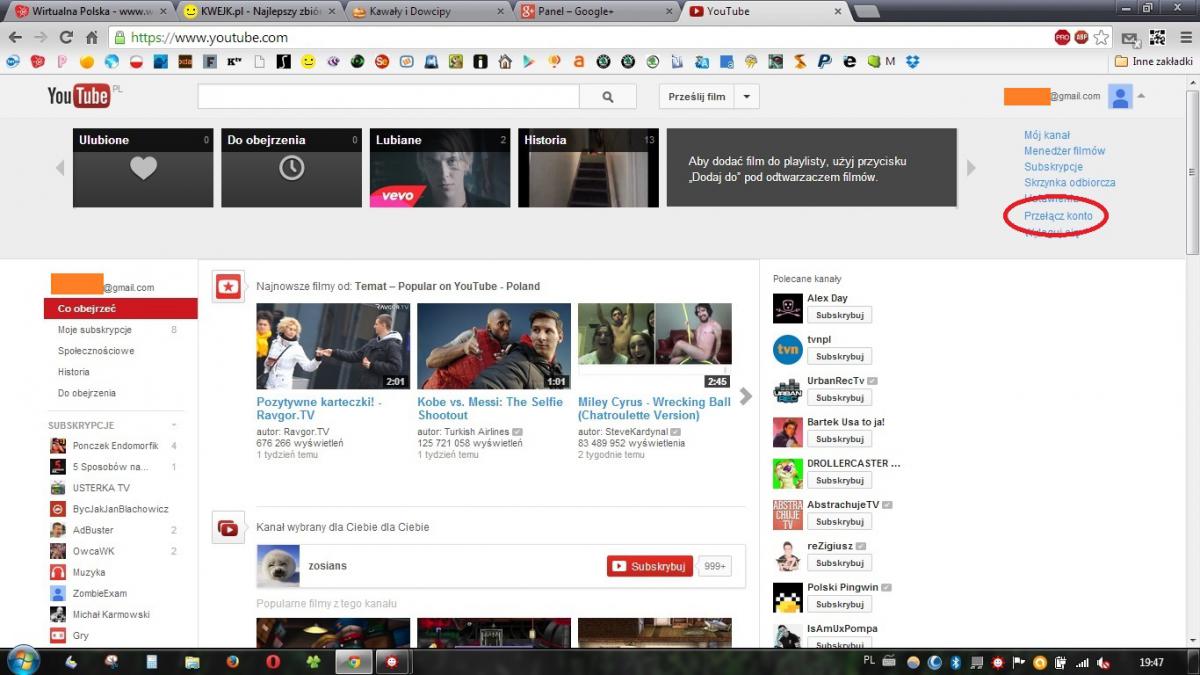Play Kobe vs. Messi video thumbnail
The width and height of the screenshot is (1200, 675).
pyautogui.click(x=494, y=346)
